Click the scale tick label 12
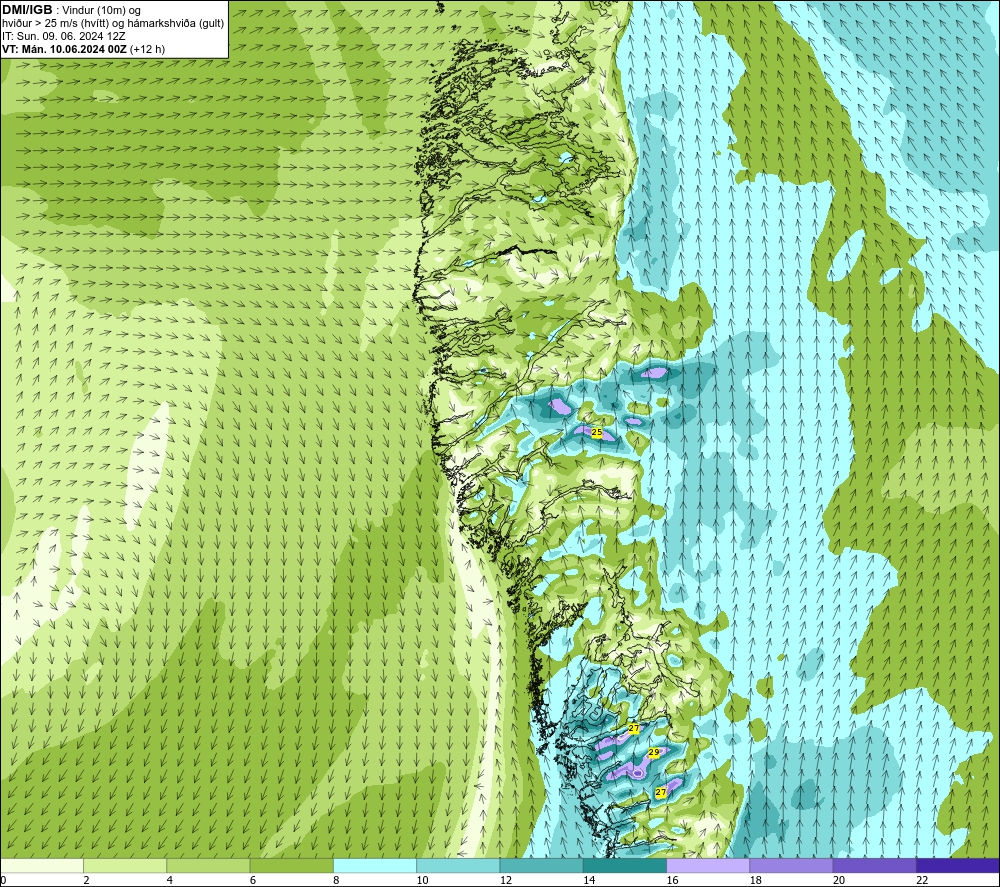1000x887 pixels. [x=506, y=881]
